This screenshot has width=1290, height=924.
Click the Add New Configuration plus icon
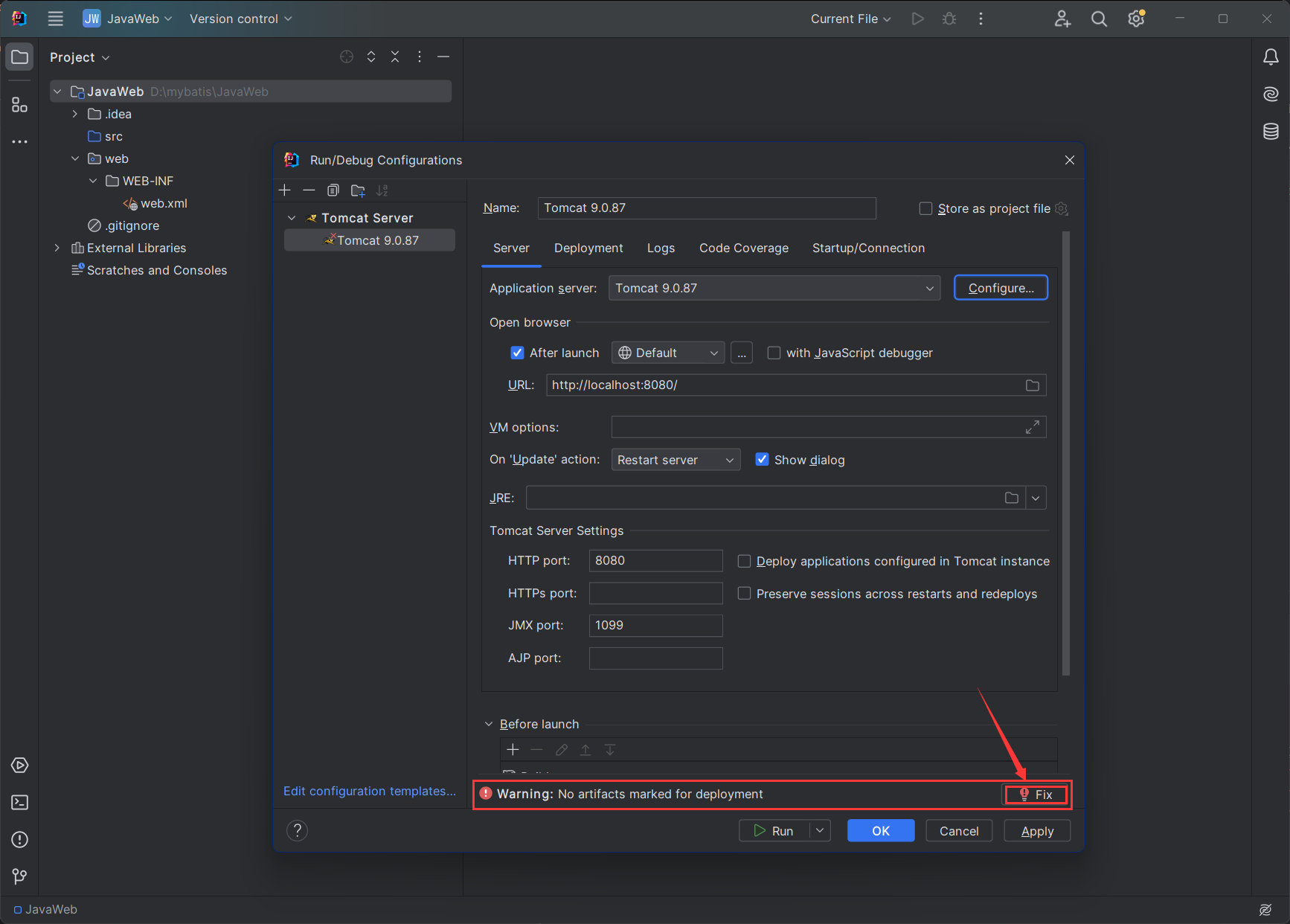click(x=285, y=190)
